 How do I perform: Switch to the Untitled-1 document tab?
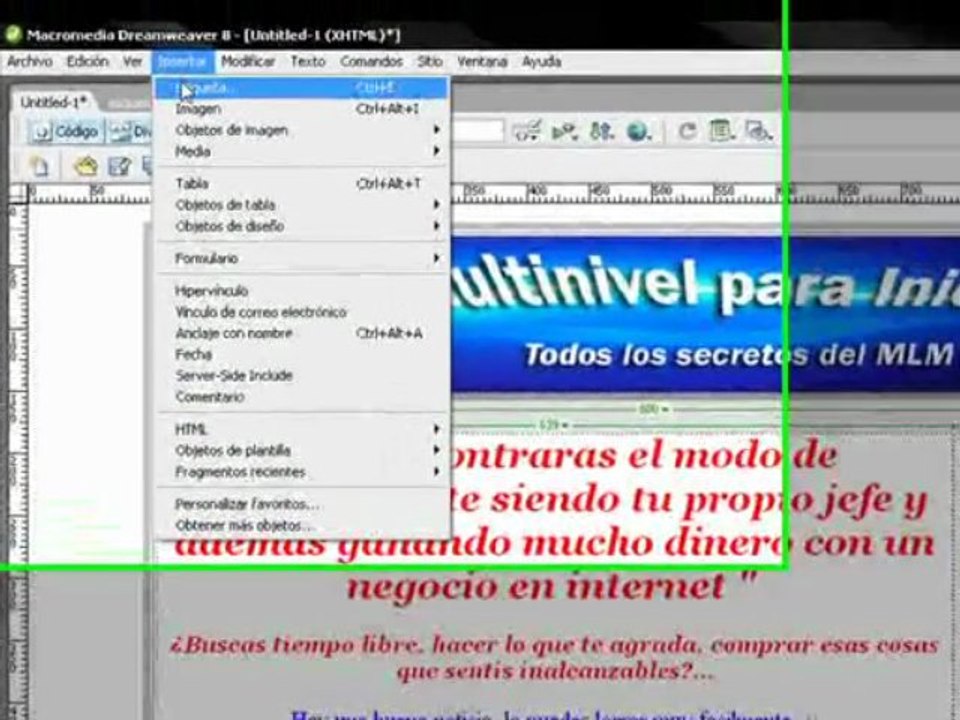click(x=53, y=102)
